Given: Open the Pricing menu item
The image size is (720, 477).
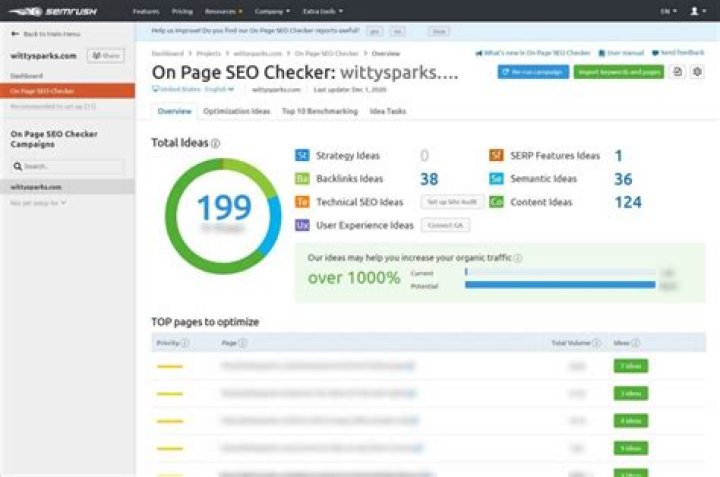Looking at the screenshot, I should pos(182,11).
